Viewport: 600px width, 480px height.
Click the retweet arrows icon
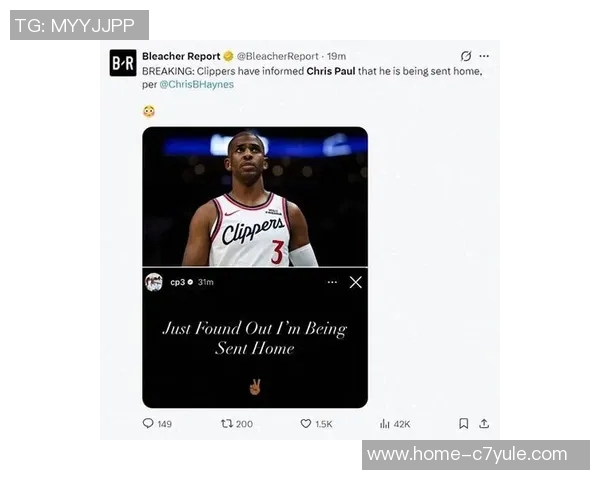click(x=227, y=423)
